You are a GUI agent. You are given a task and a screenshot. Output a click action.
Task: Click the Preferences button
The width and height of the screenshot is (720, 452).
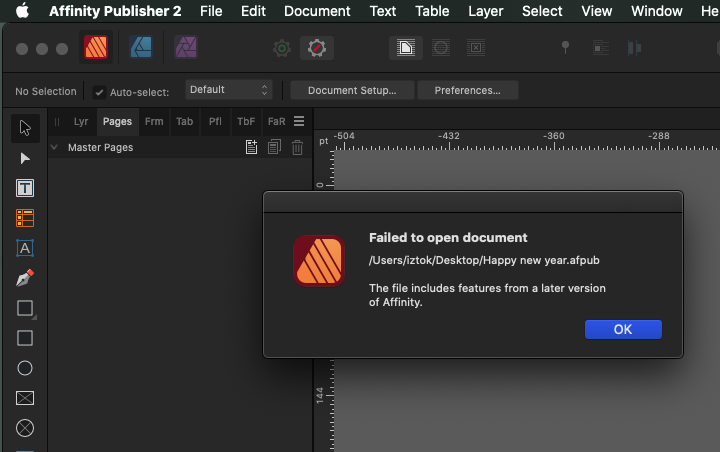coord(467,90)
